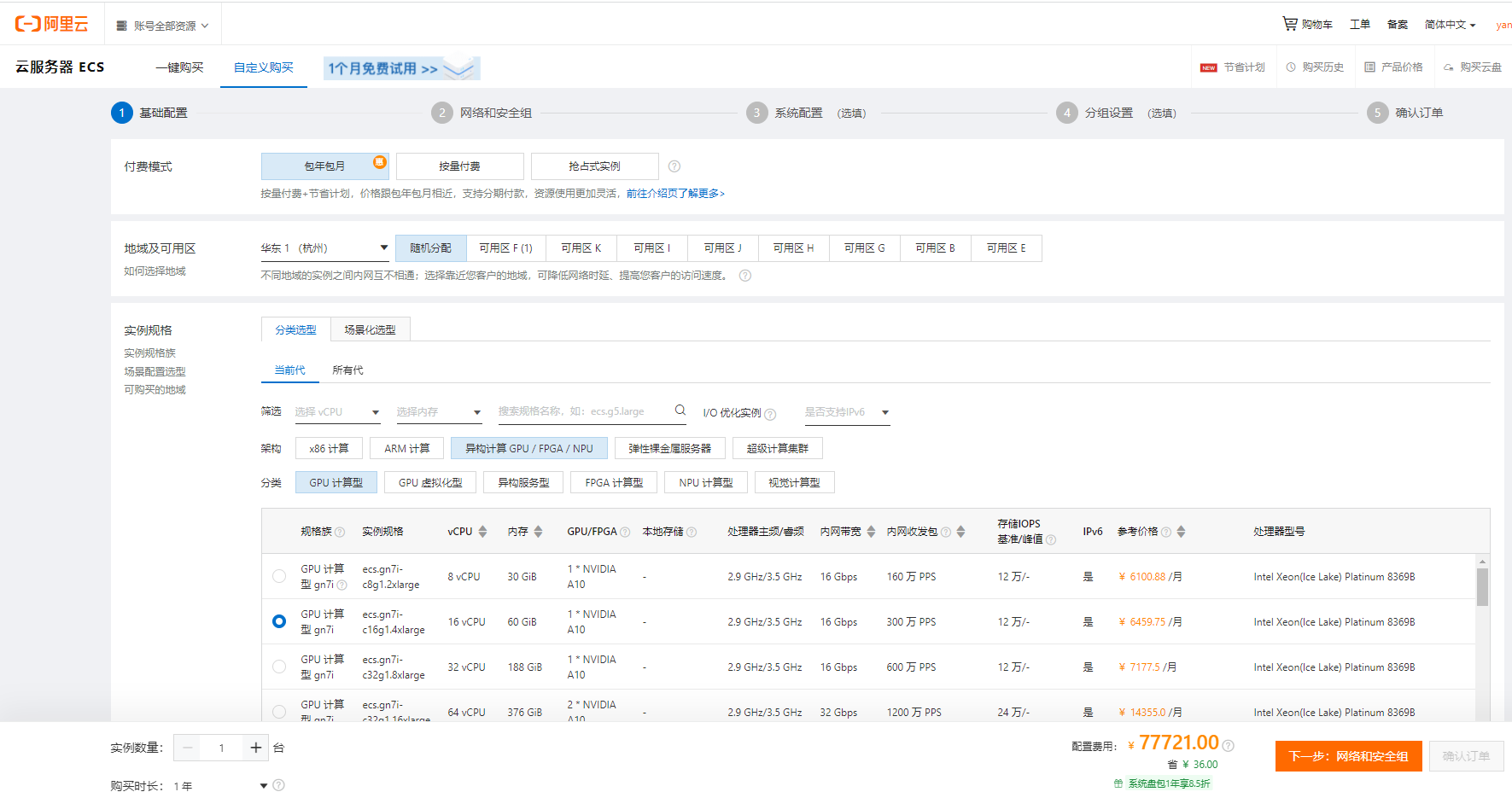The width and height of the screenshot is (1512, 792).
Task: Click help icon beside I/O 优化实例
Action: (770, 414)
